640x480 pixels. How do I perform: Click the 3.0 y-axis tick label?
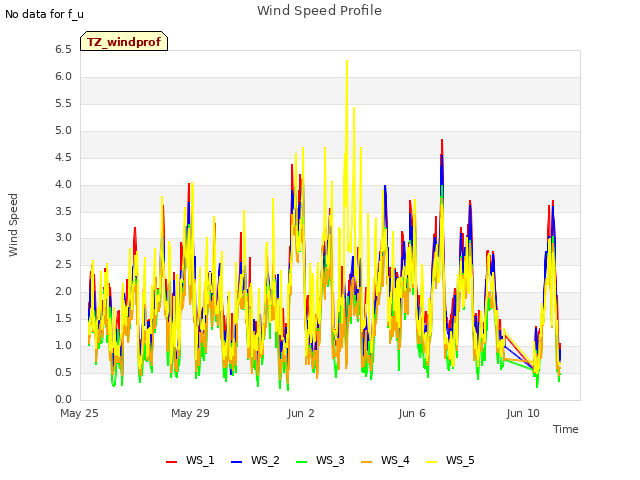(63, 238)
